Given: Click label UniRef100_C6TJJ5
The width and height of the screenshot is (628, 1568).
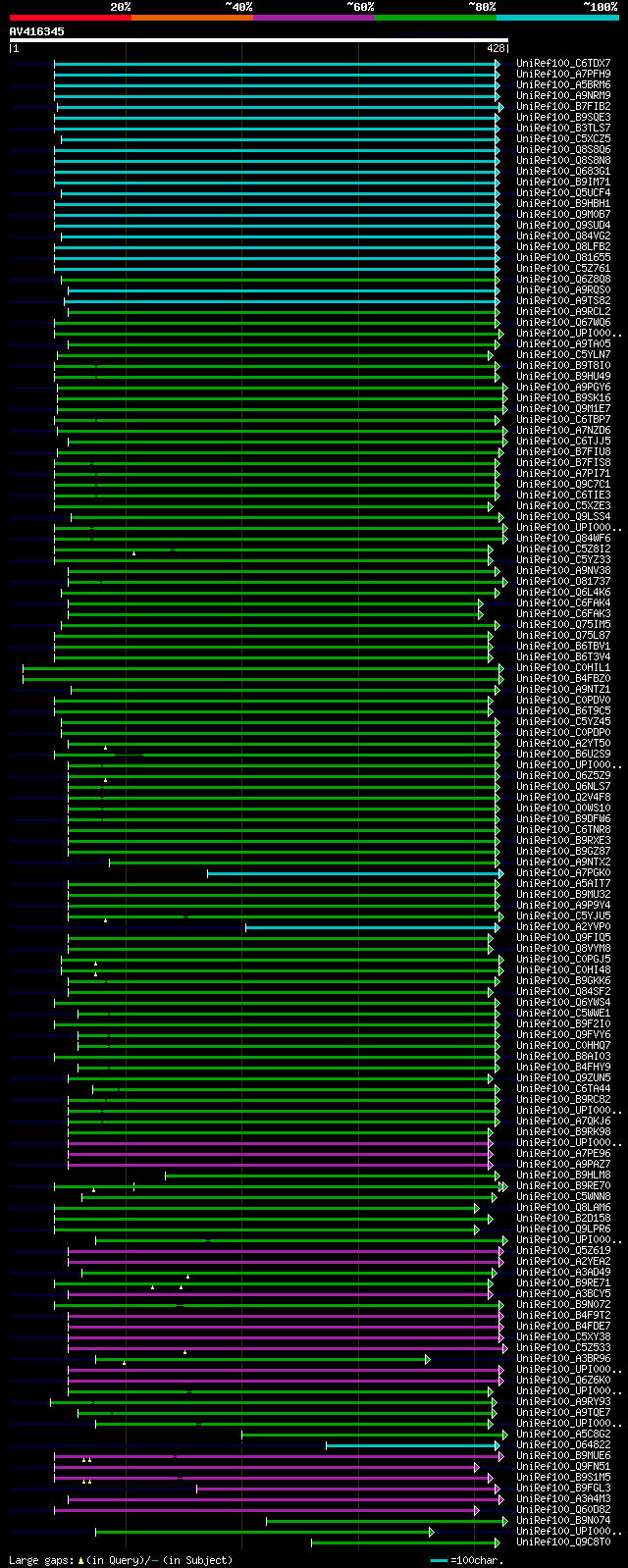Looking at the screenshot, I should [x=563, y=442].
